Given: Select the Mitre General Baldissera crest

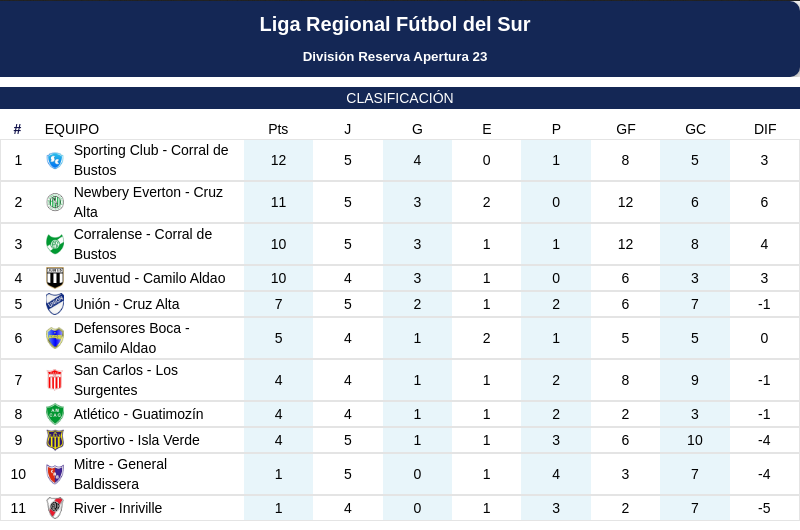Looking at the screenshot, I should click(x=55, y=474).
